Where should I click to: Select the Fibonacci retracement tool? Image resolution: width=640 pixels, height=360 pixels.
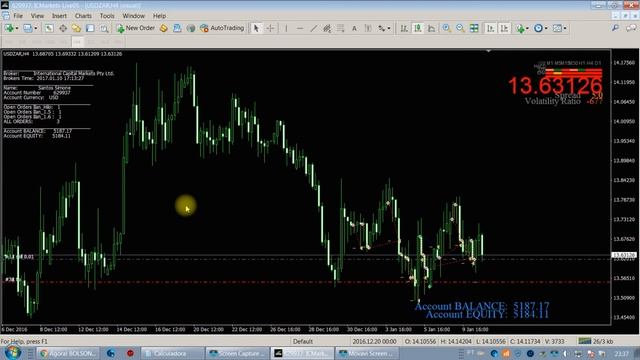pyautogui.click(x=340, y=28)
